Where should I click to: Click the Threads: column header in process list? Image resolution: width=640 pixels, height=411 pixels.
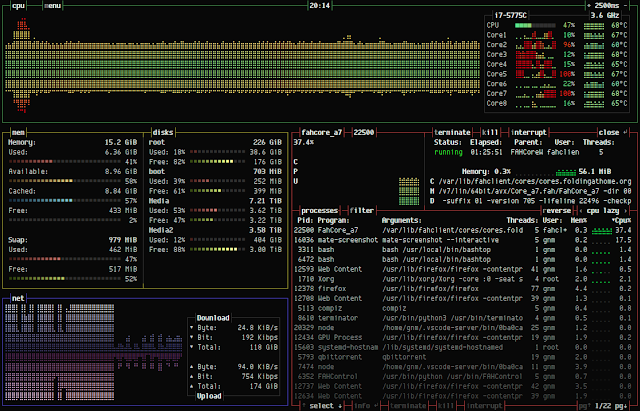[522, 220]
